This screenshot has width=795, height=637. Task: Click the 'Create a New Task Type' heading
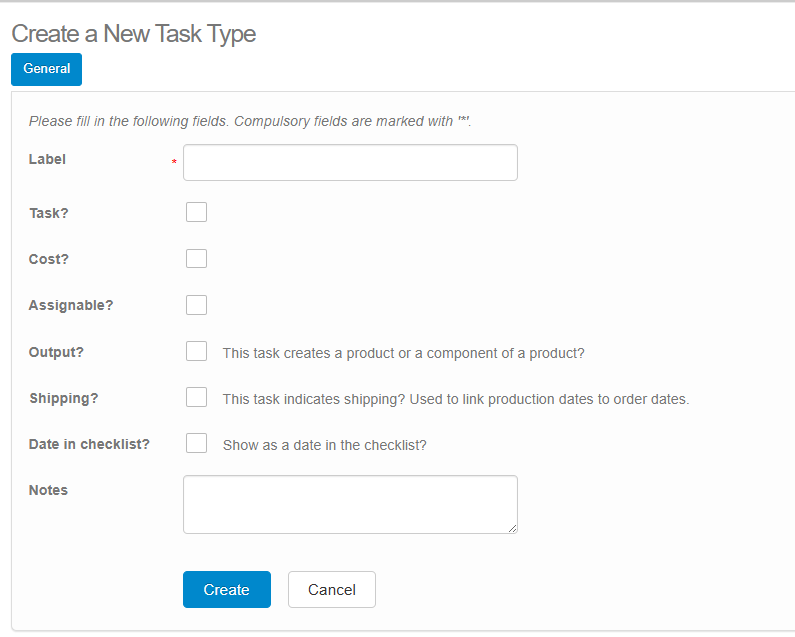tap(133, 33)
